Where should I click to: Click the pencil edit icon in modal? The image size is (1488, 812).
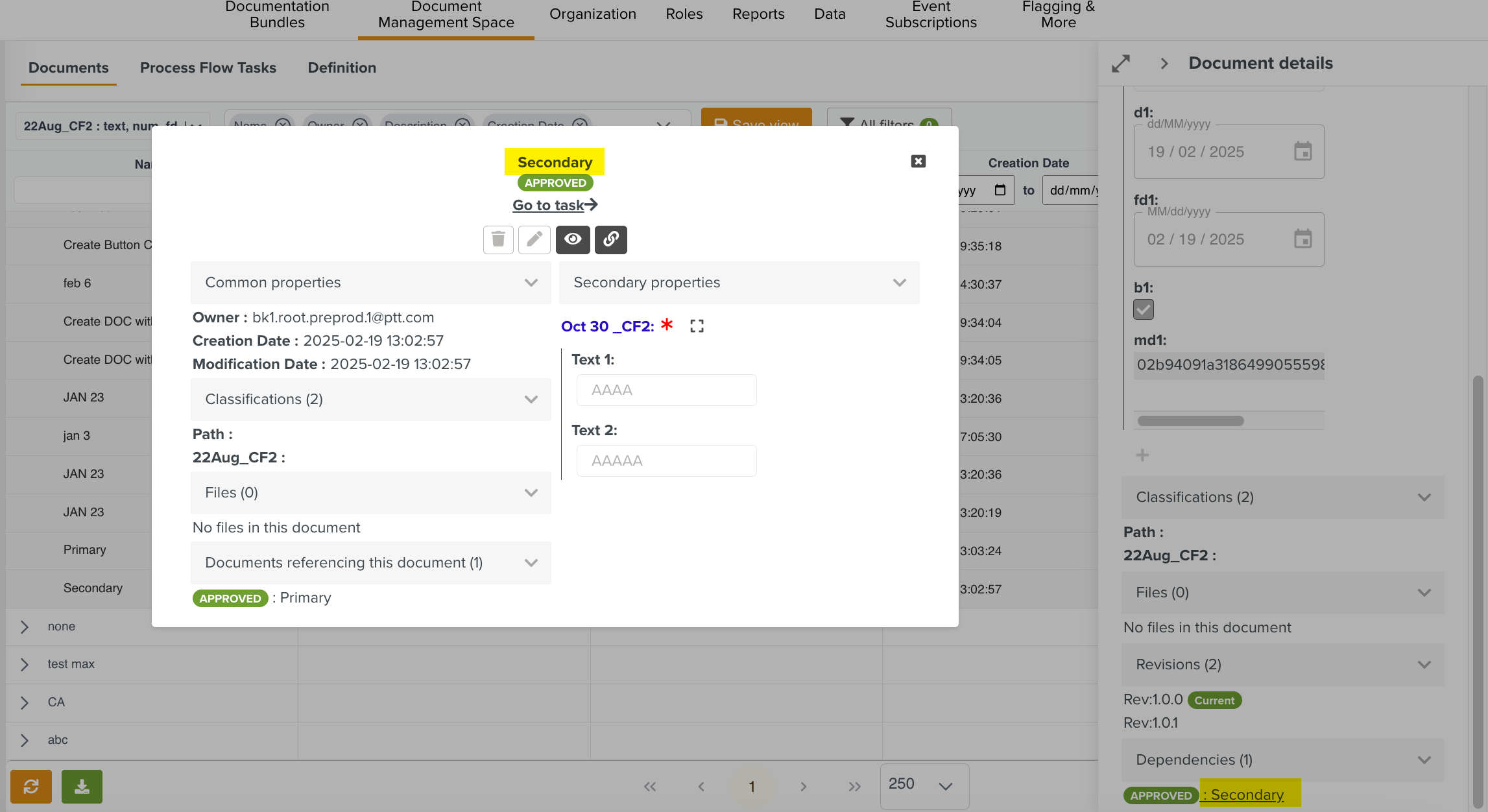click(534, 239)
